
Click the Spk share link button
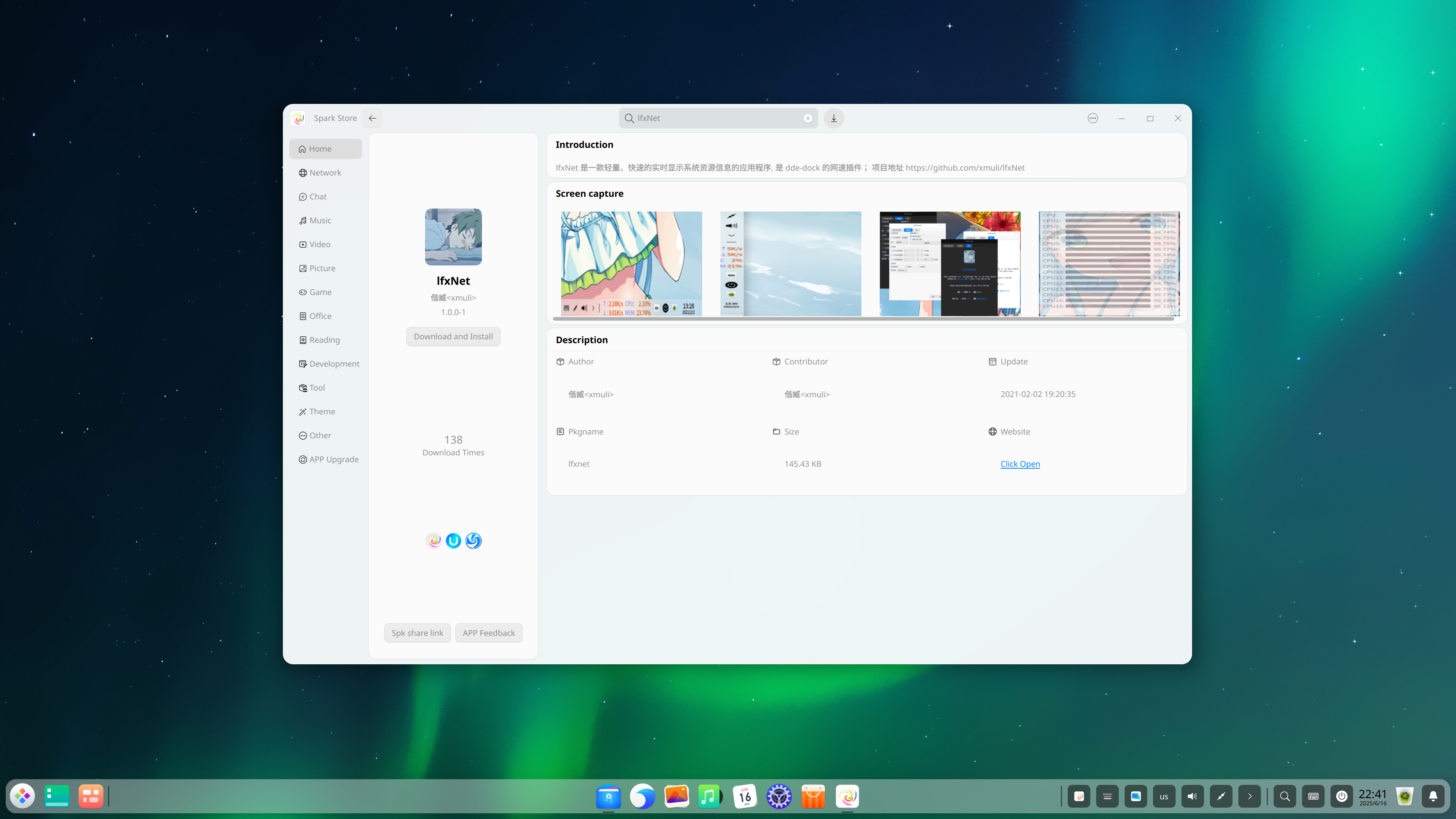417,632
